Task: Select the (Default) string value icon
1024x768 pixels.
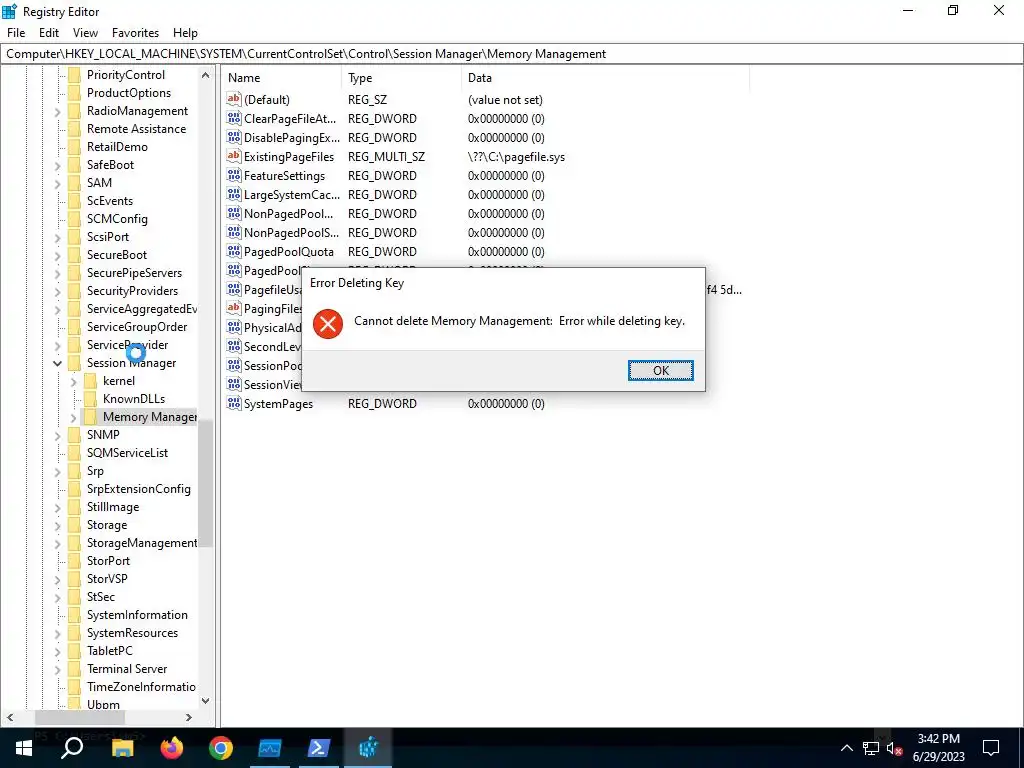Action: [x=234, y=99]
